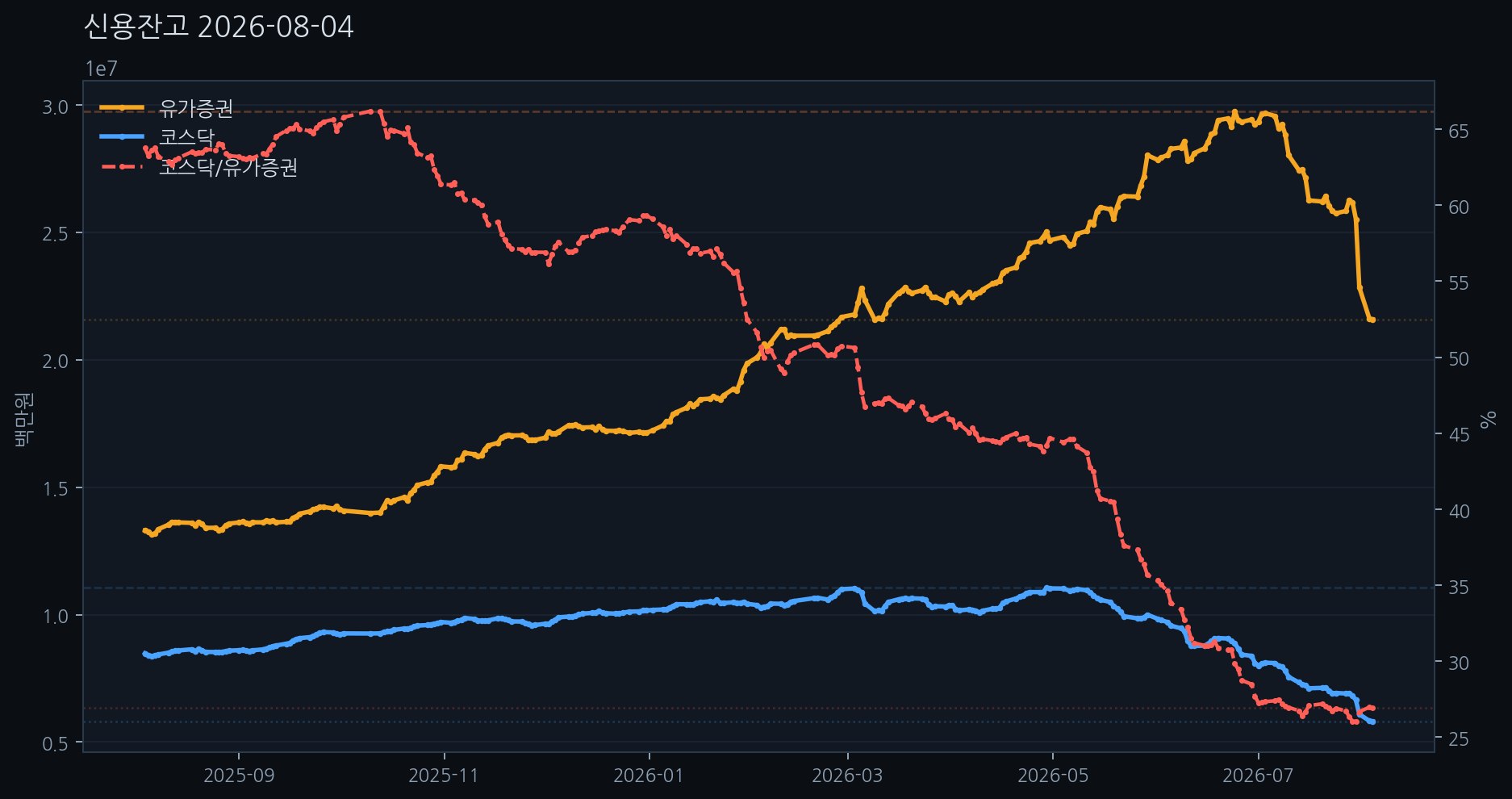
Task: Click the final orange data point
Action: tap(1372, 320)
